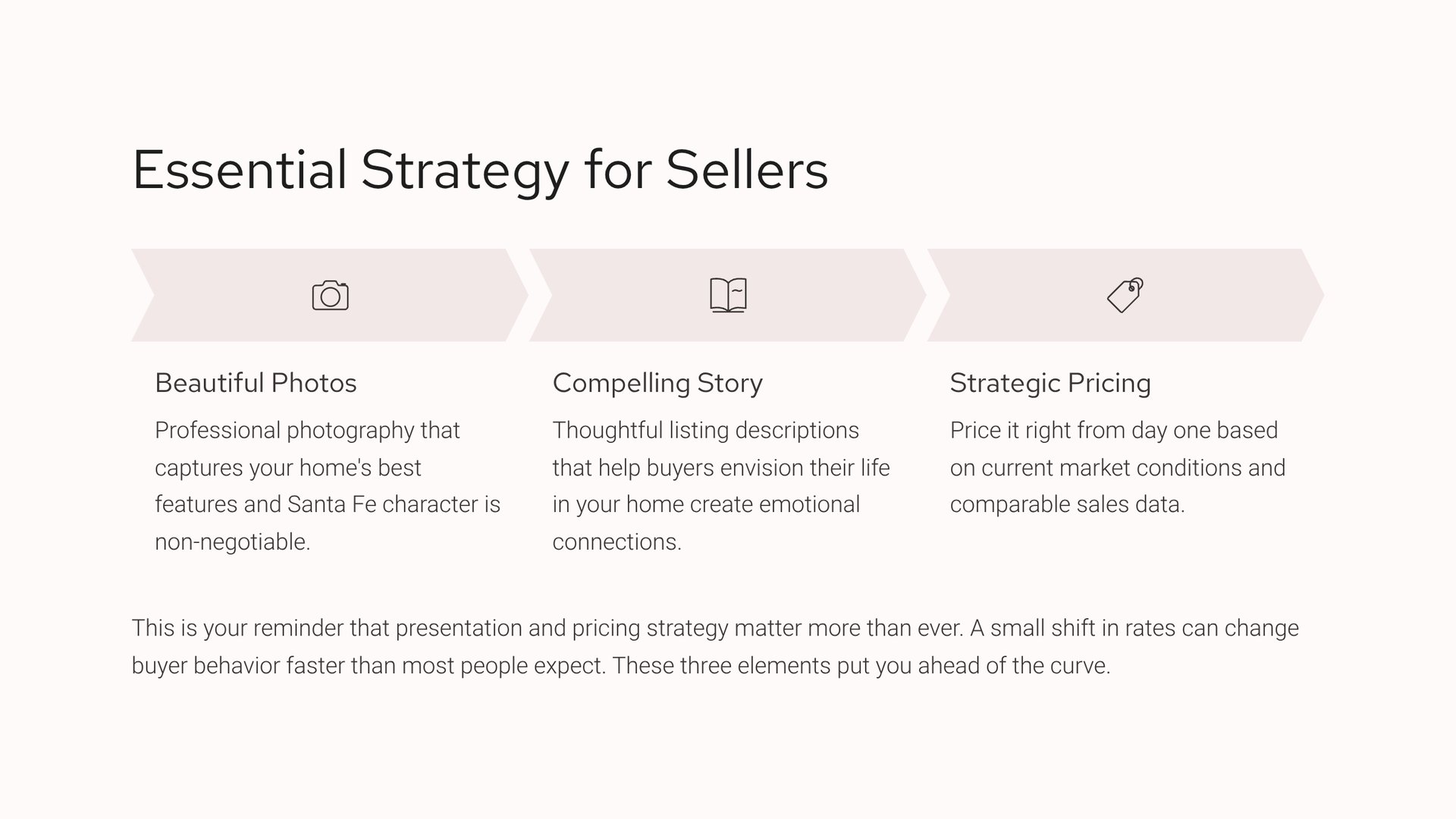Image resolution: width=1456 pixels, height=819 pixels.
Task: Click the 'Compelling Story' heading
Action: [657, 383]
